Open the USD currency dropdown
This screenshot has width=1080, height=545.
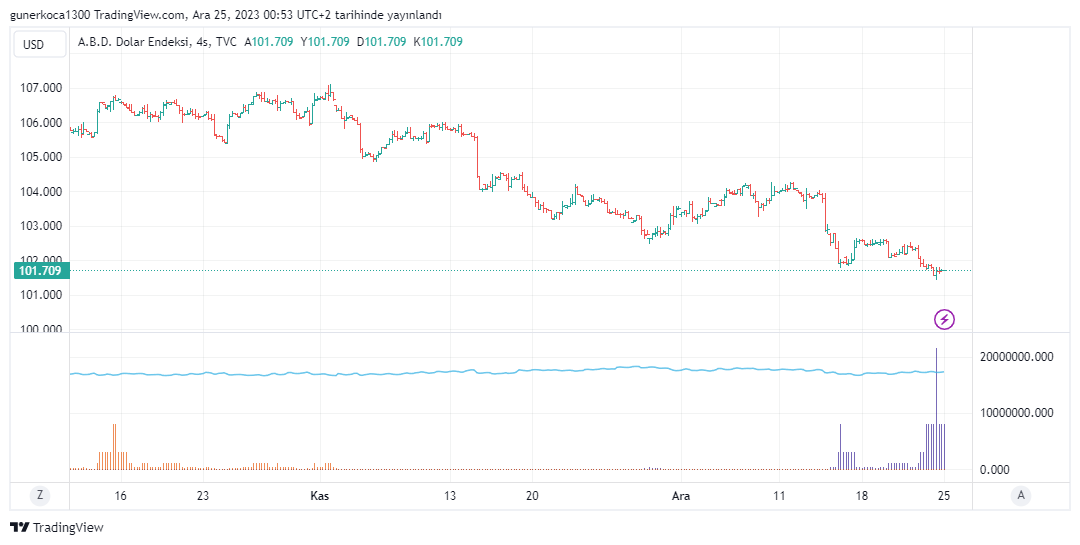click(x=34, y=44)
